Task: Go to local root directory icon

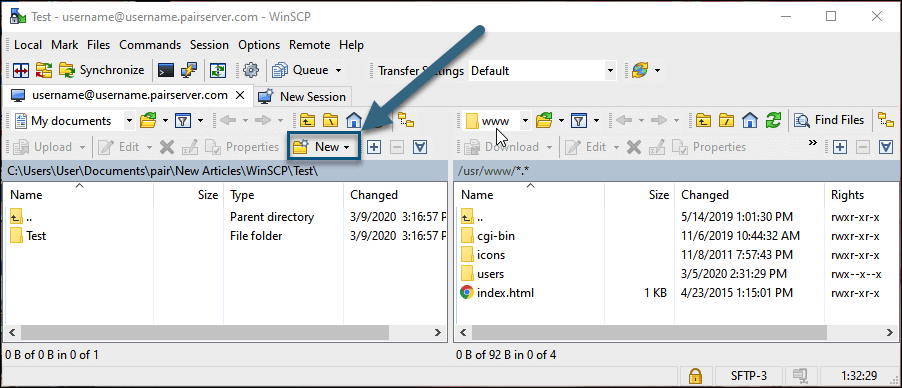Action: [330, 120]
